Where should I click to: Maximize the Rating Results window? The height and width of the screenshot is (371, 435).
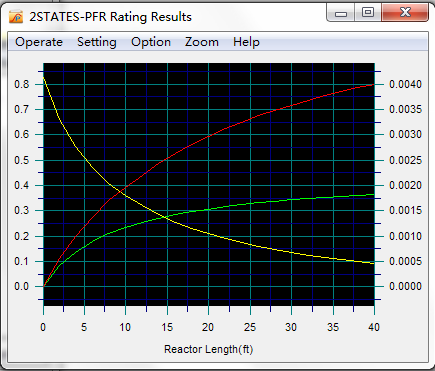point(368,13)
